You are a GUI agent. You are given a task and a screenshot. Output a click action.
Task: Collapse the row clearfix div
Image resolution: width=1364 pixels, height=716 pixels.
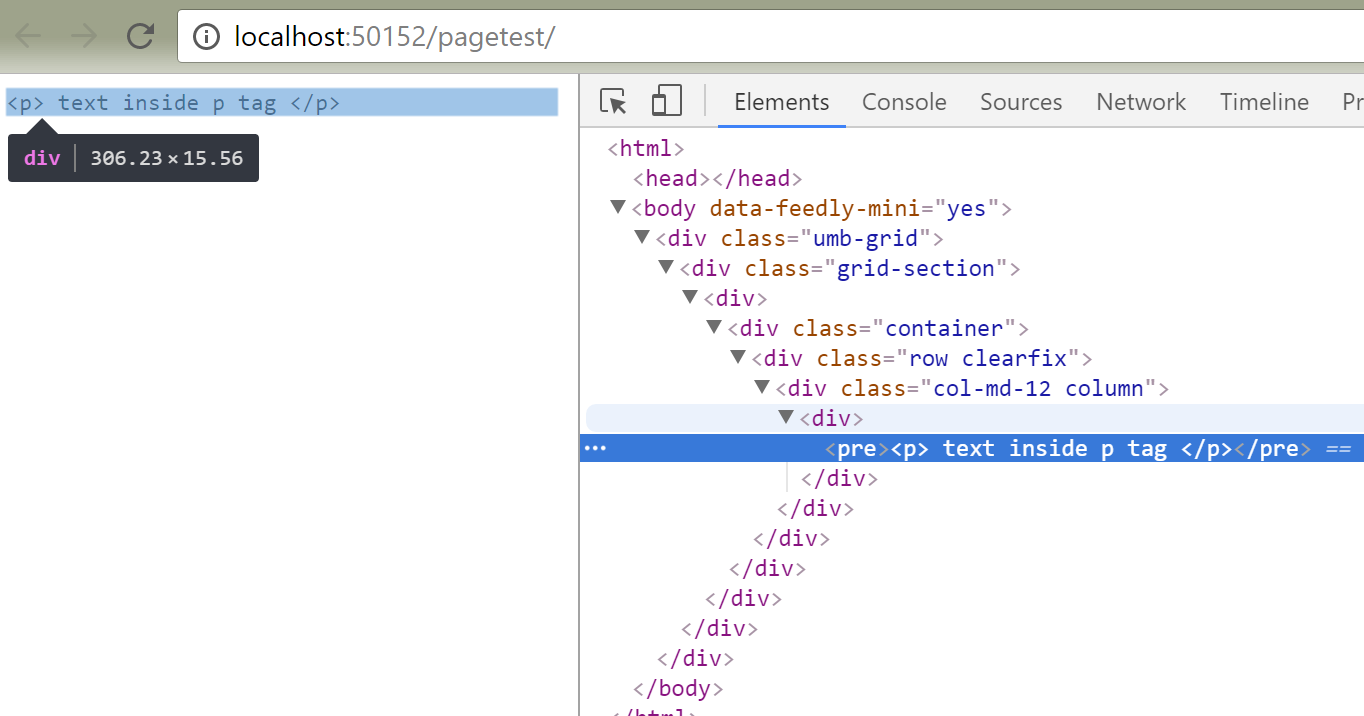[738, 358]
